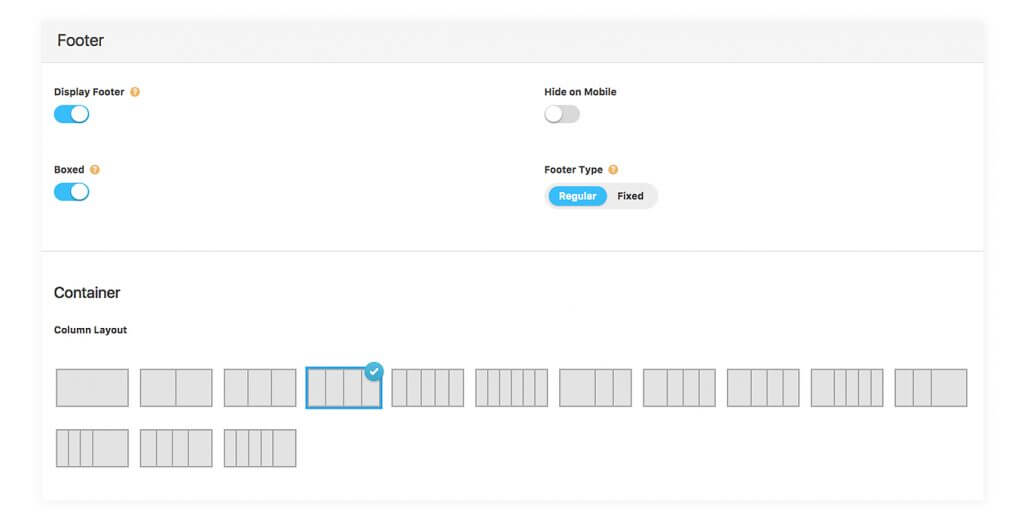Click help icon beside Boxed label
The height and width of the screenshot is (521, 1024).
95,170
